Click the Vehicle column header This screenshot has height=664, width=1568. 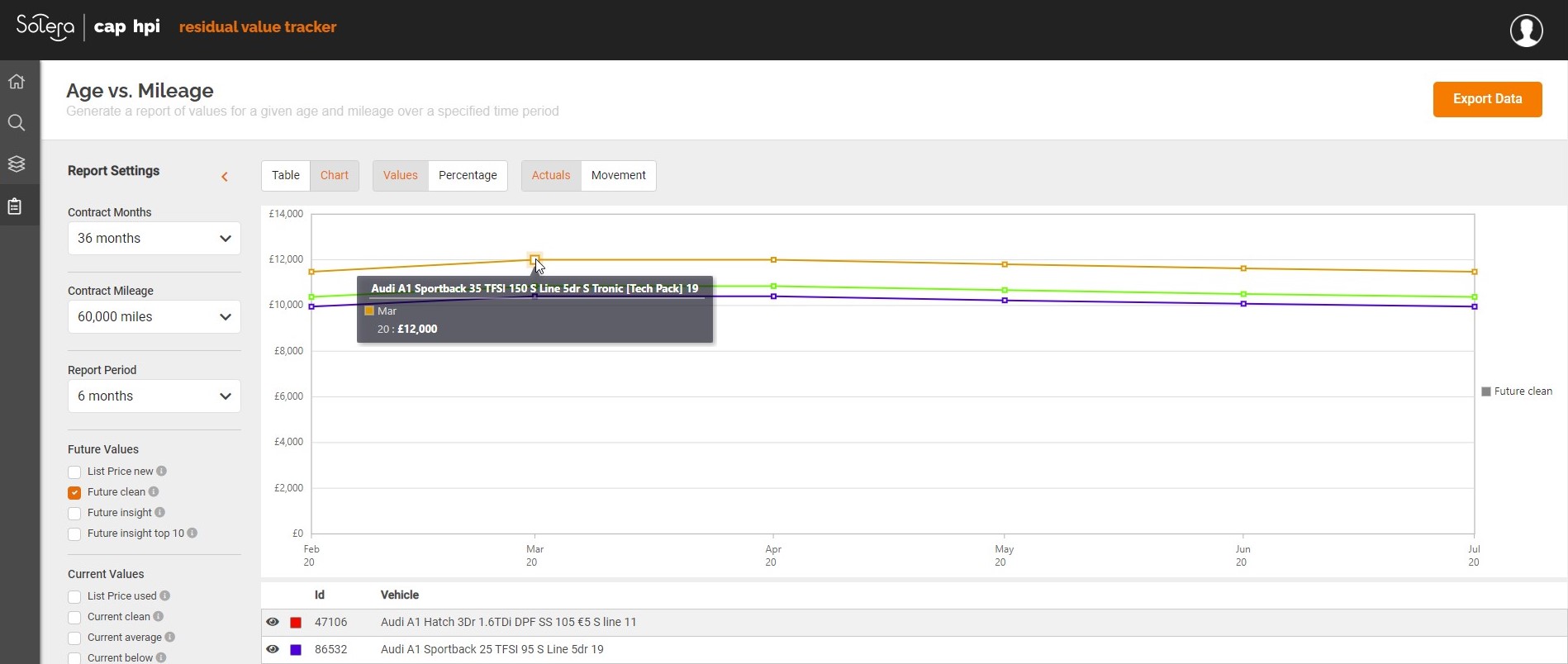click(x=400, y=595)
